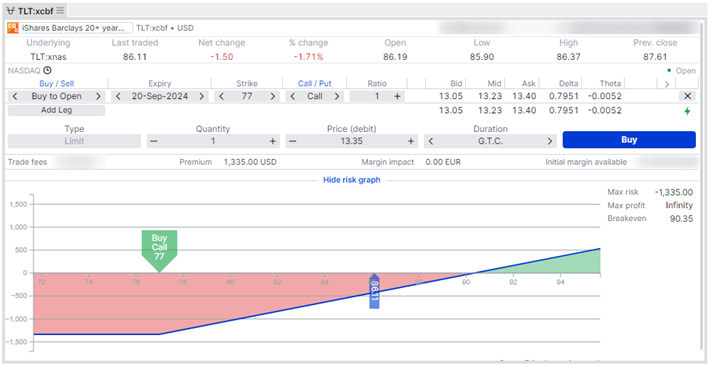Select next Strike after 77
The width and height of the screenshot is (708, 365).
[273, 96]
